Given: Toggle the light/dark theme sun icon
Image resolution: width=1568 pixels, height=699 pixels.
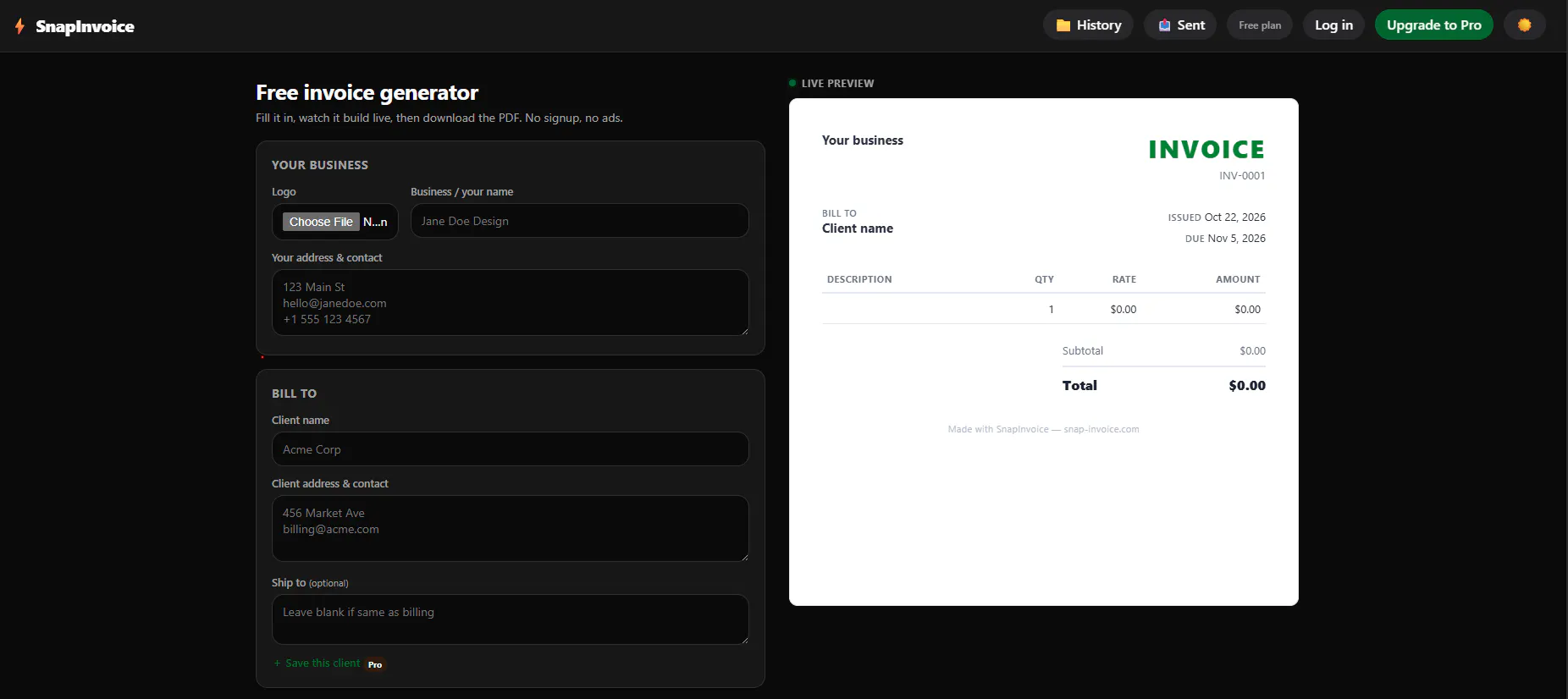Looking at the screenshot, I should pos(1525,25).
